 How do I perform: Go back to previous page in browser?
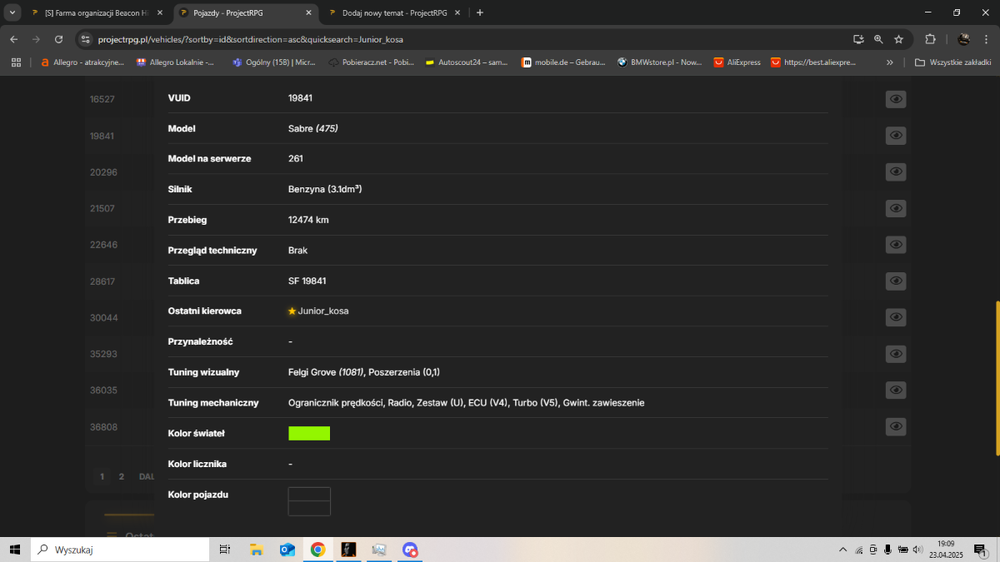point(14,40)
